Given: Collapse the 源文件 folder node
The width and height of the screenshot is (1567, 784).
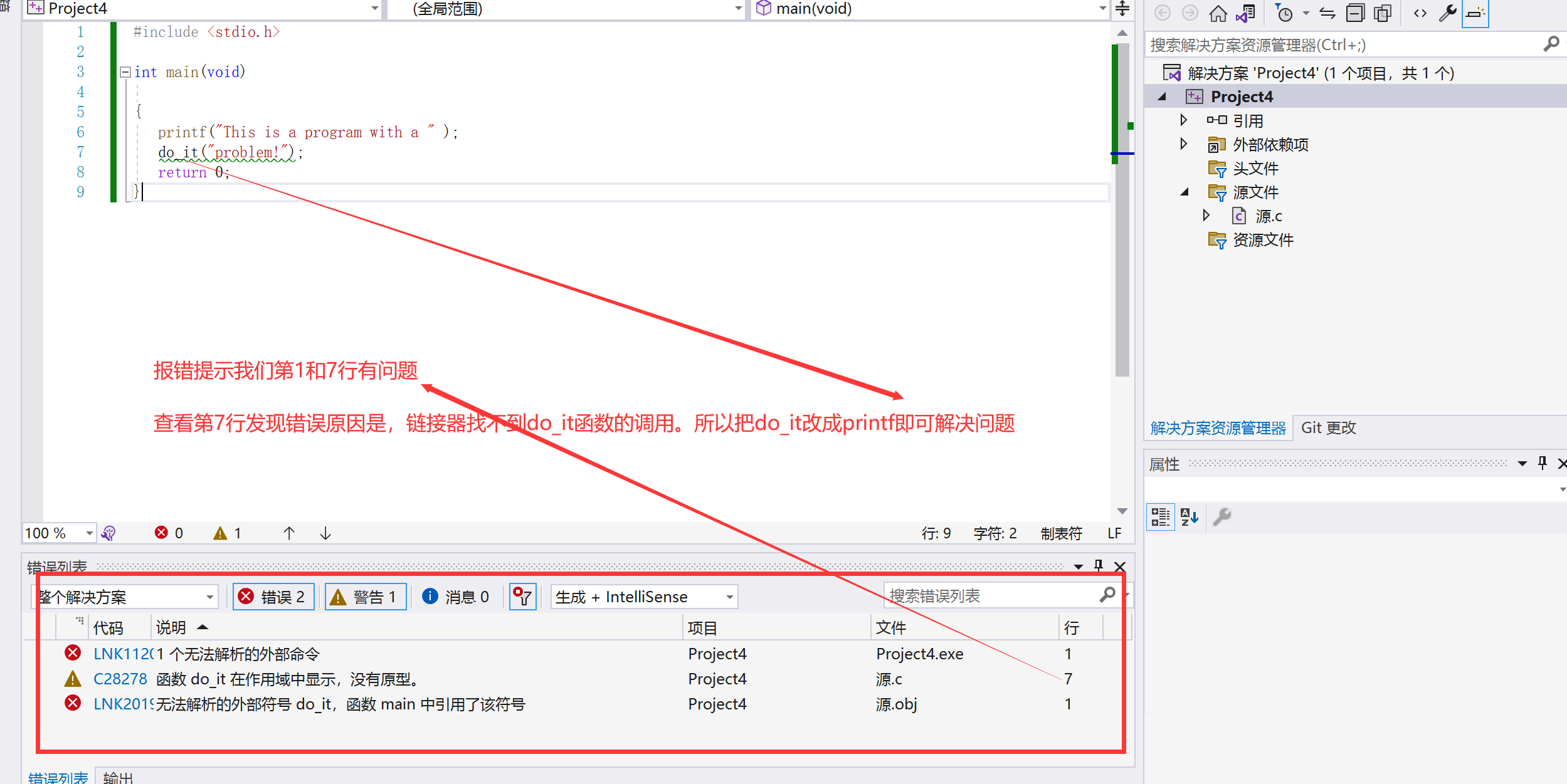Looking at the screenshot, I should click(x=1184, y=192).
